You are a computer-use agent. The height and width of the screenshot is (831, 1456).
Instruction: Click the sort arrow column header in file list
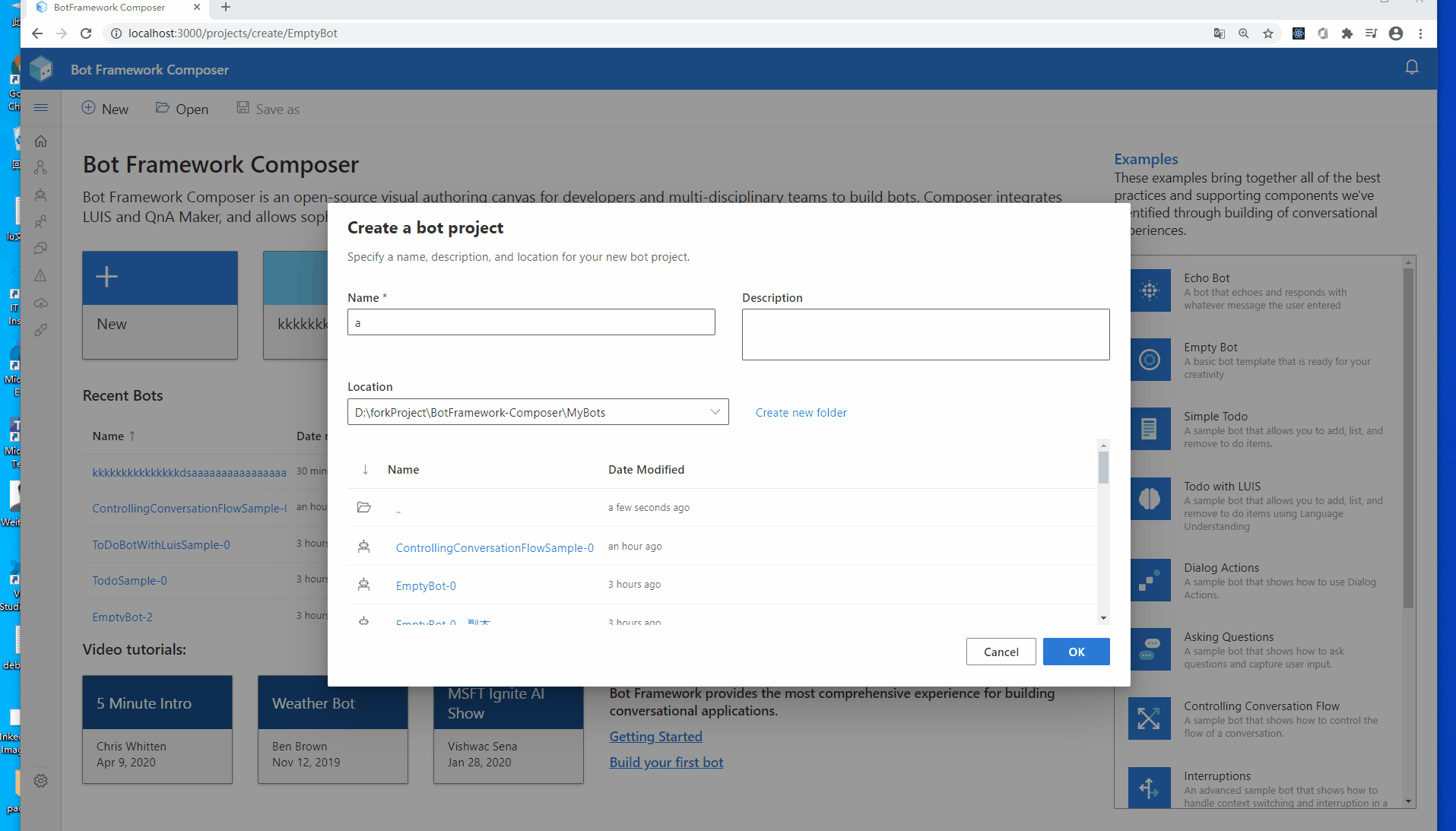(365, 469)
